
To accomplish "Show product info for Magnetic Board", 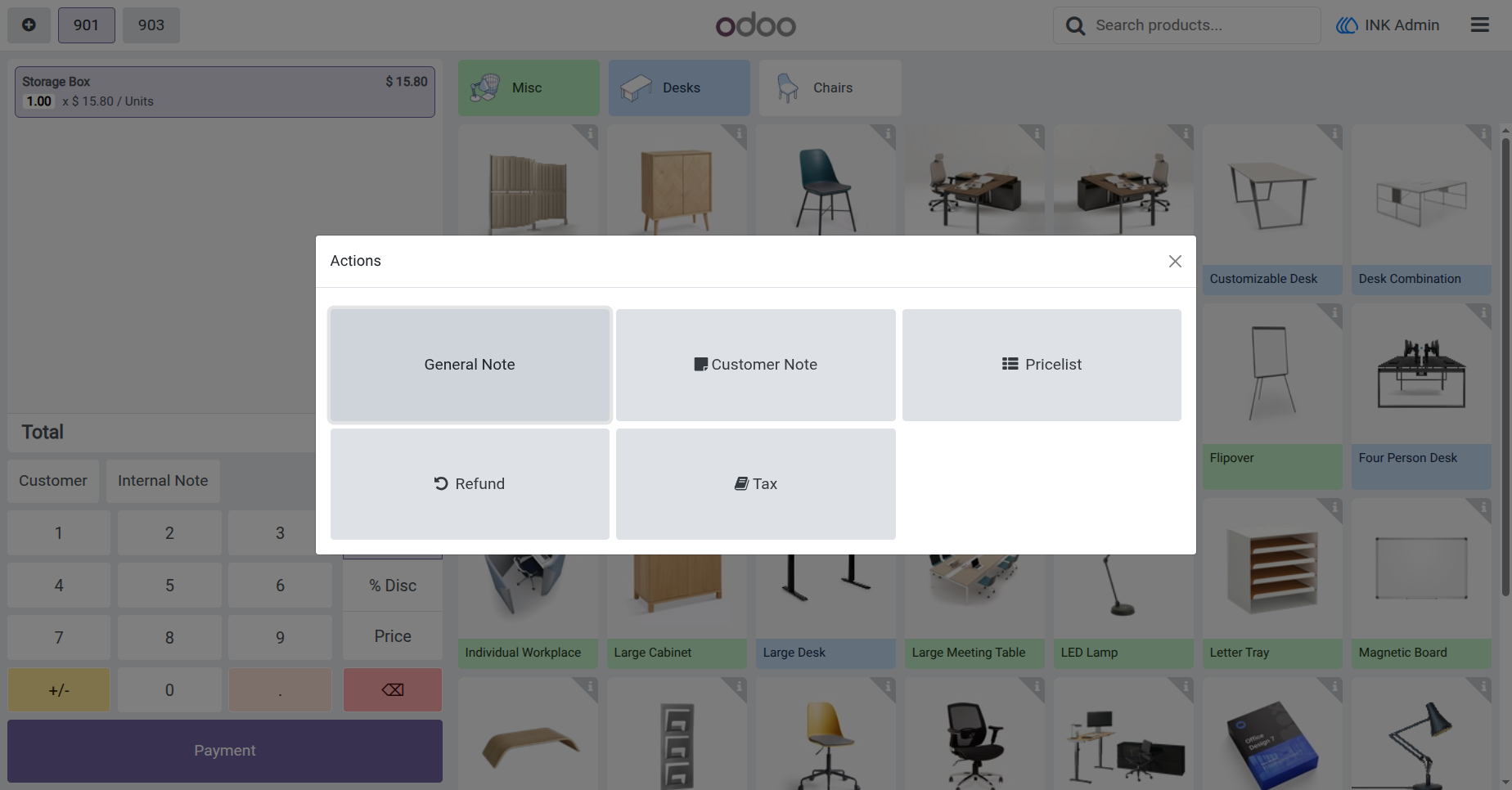I will tap(1483, 508).
